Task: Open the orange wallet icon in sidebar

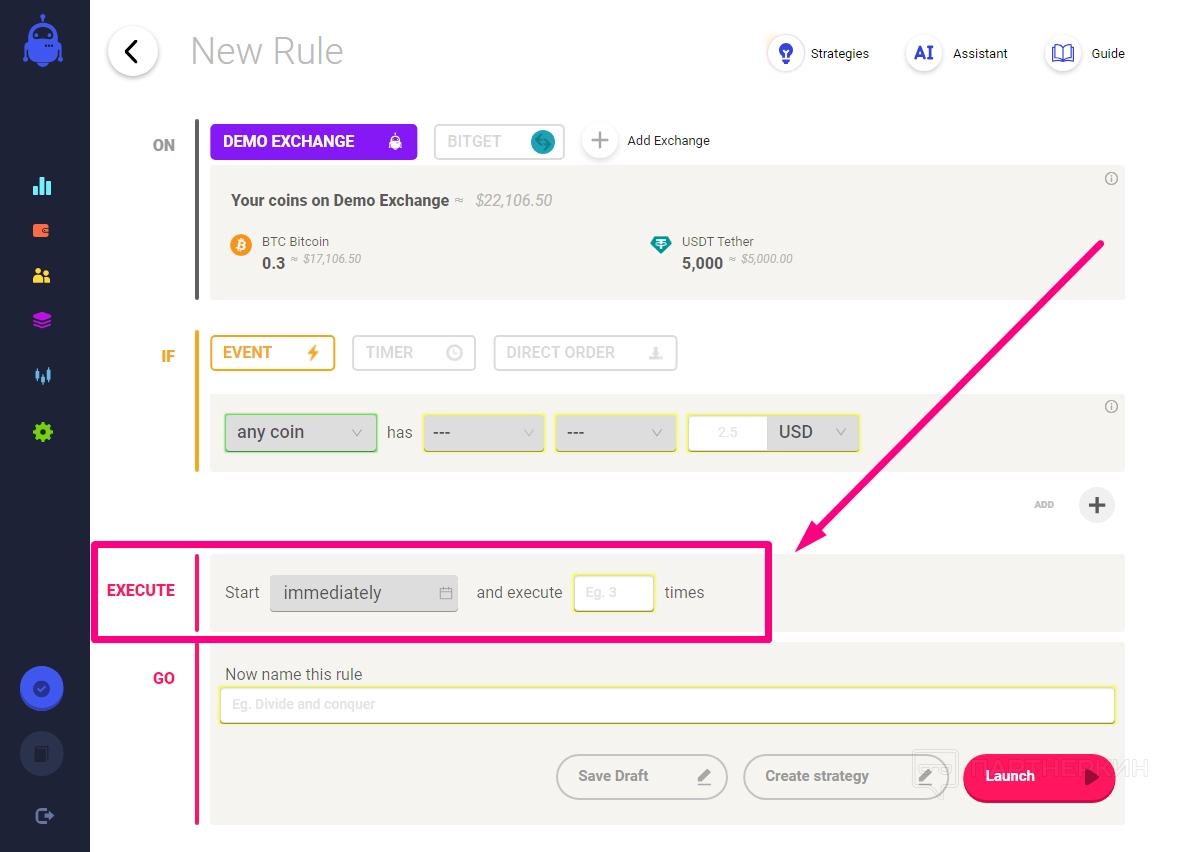Action: click(x=42, y=231)
